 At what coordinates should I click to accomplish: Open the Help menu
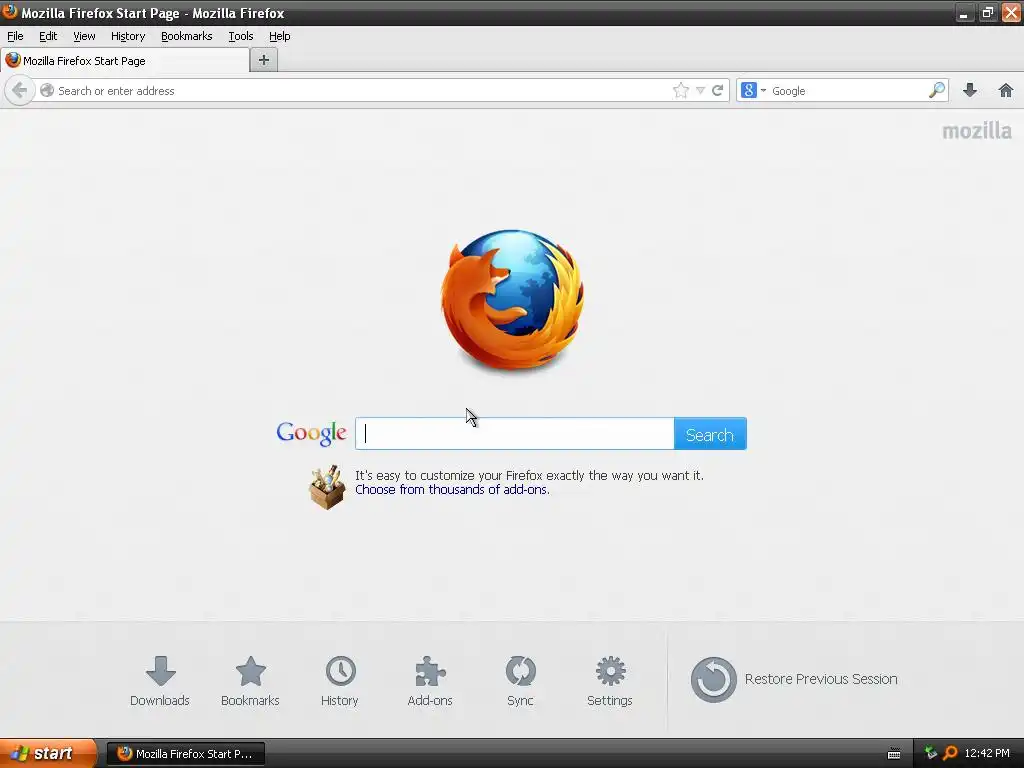(x=280, y=36)
